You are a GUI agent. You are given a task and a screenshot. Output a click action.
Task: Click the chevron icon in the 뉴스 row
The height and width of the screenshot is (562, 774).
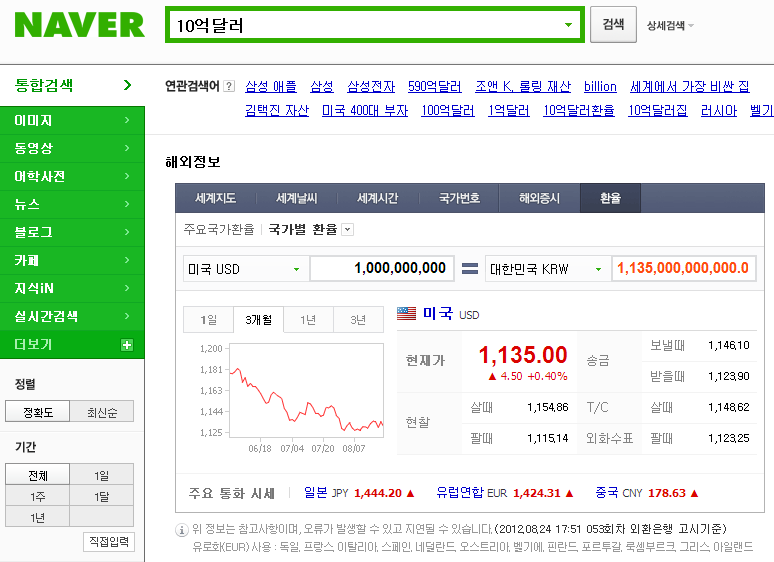tap(126, 204)
